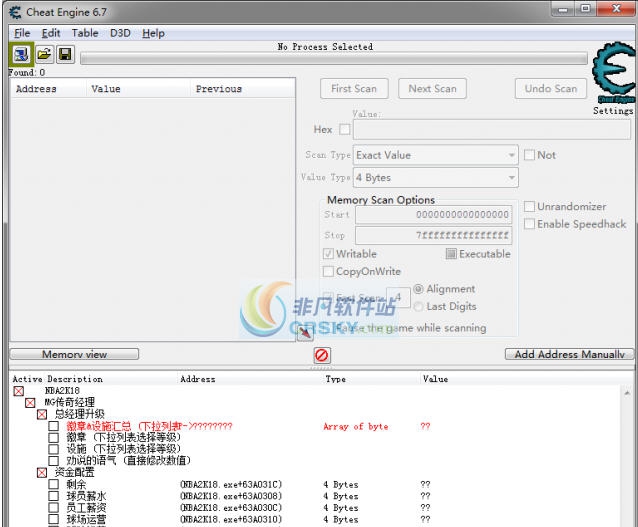Activate the 劝说的语气 entry checkbox
This screenshot has width=638, height=527.
(53, 461)
